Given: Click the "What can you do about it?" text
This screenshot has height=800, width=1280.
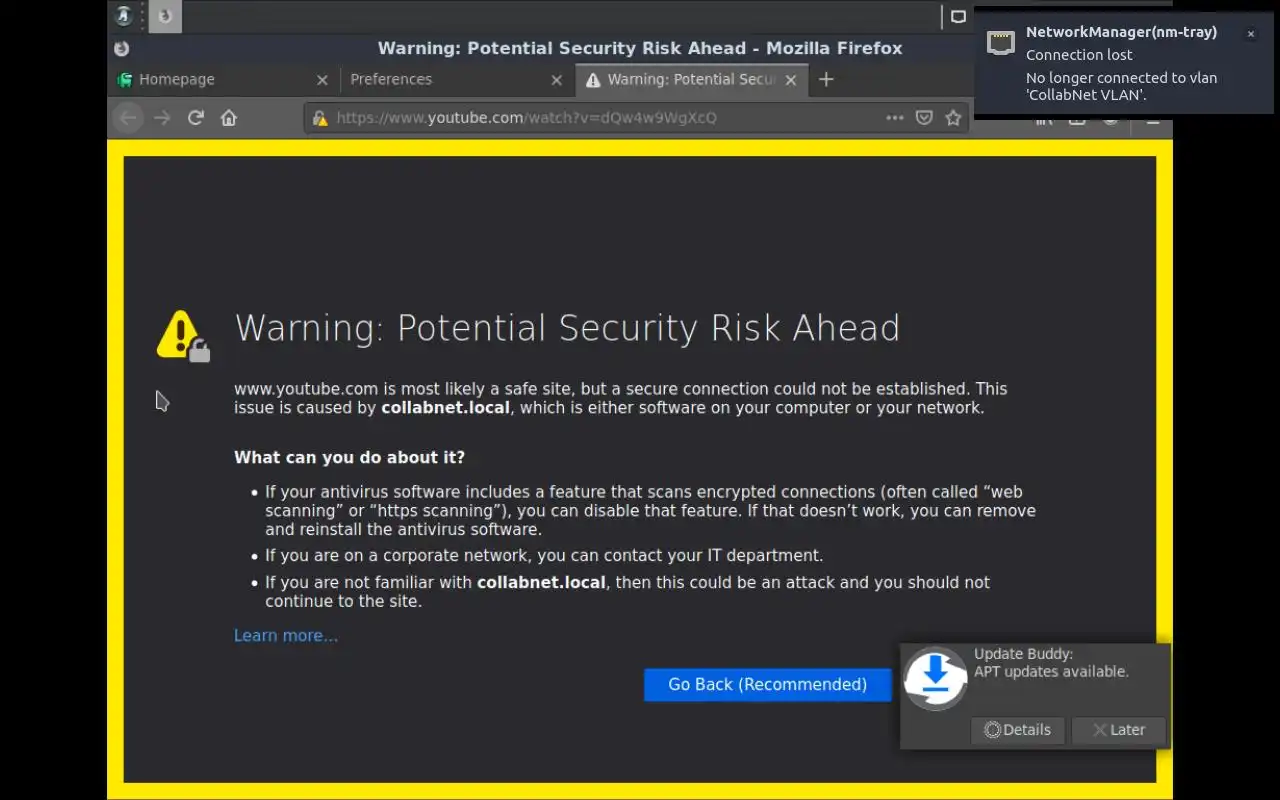Looking at the screenshot, I should coord(349,458).
